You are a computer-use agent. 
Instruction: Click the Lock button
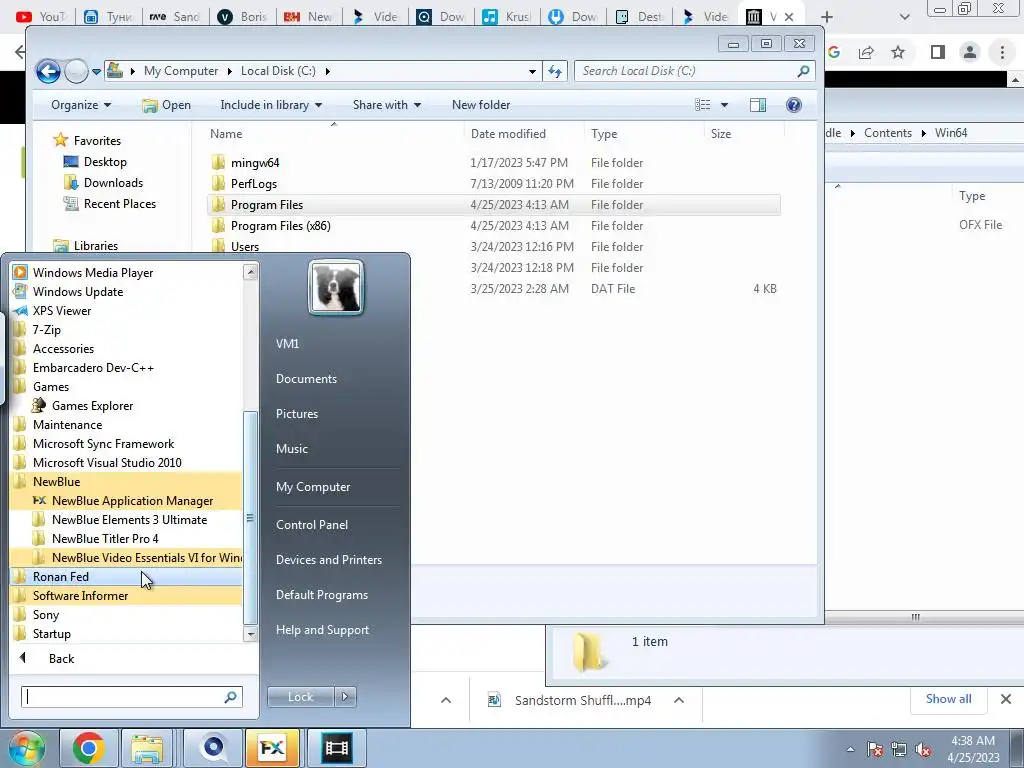click(300, 697)
